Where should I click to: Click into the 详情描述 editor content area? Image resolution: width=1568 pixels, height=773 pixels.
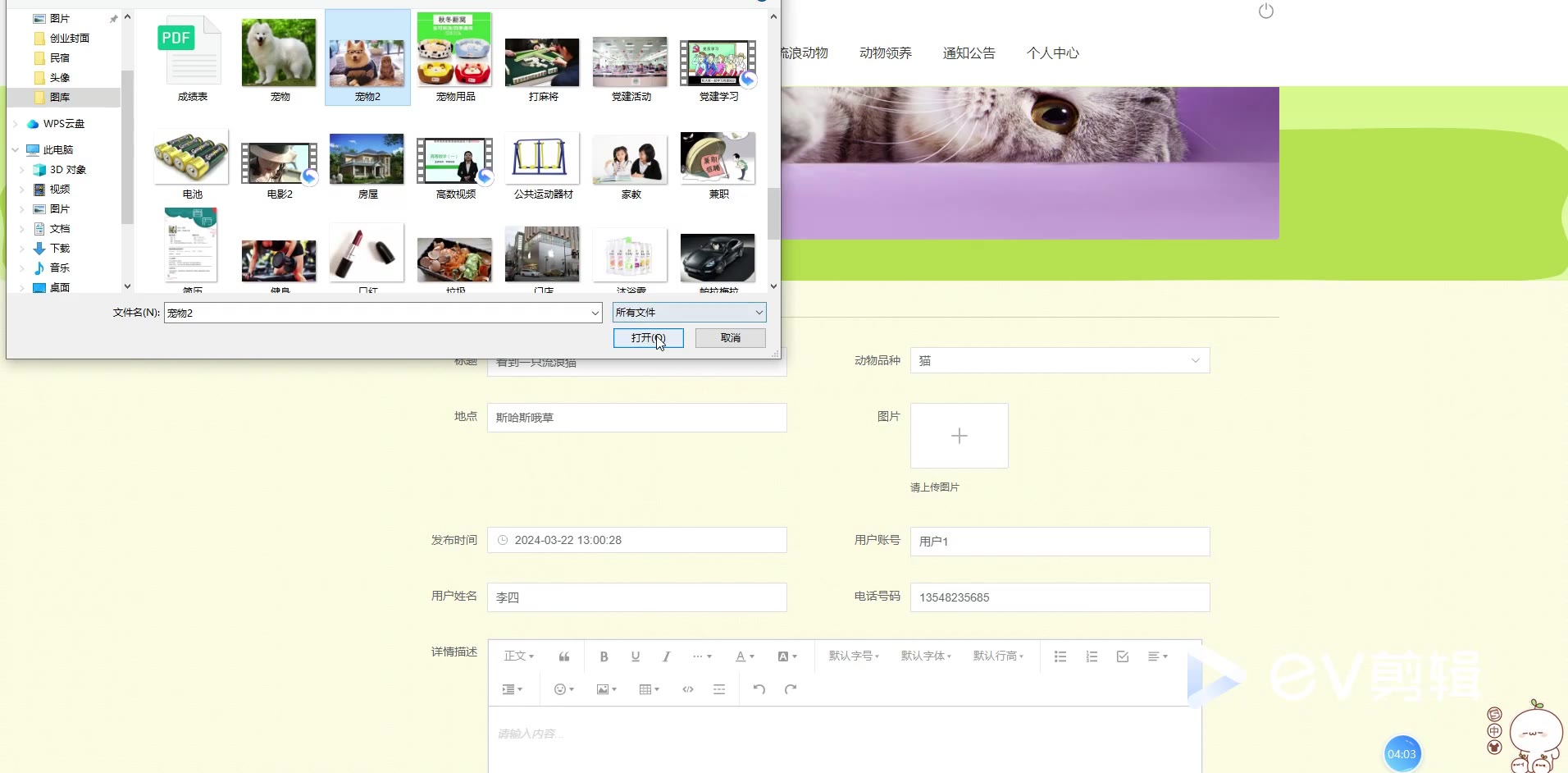(x=845, y=740)
